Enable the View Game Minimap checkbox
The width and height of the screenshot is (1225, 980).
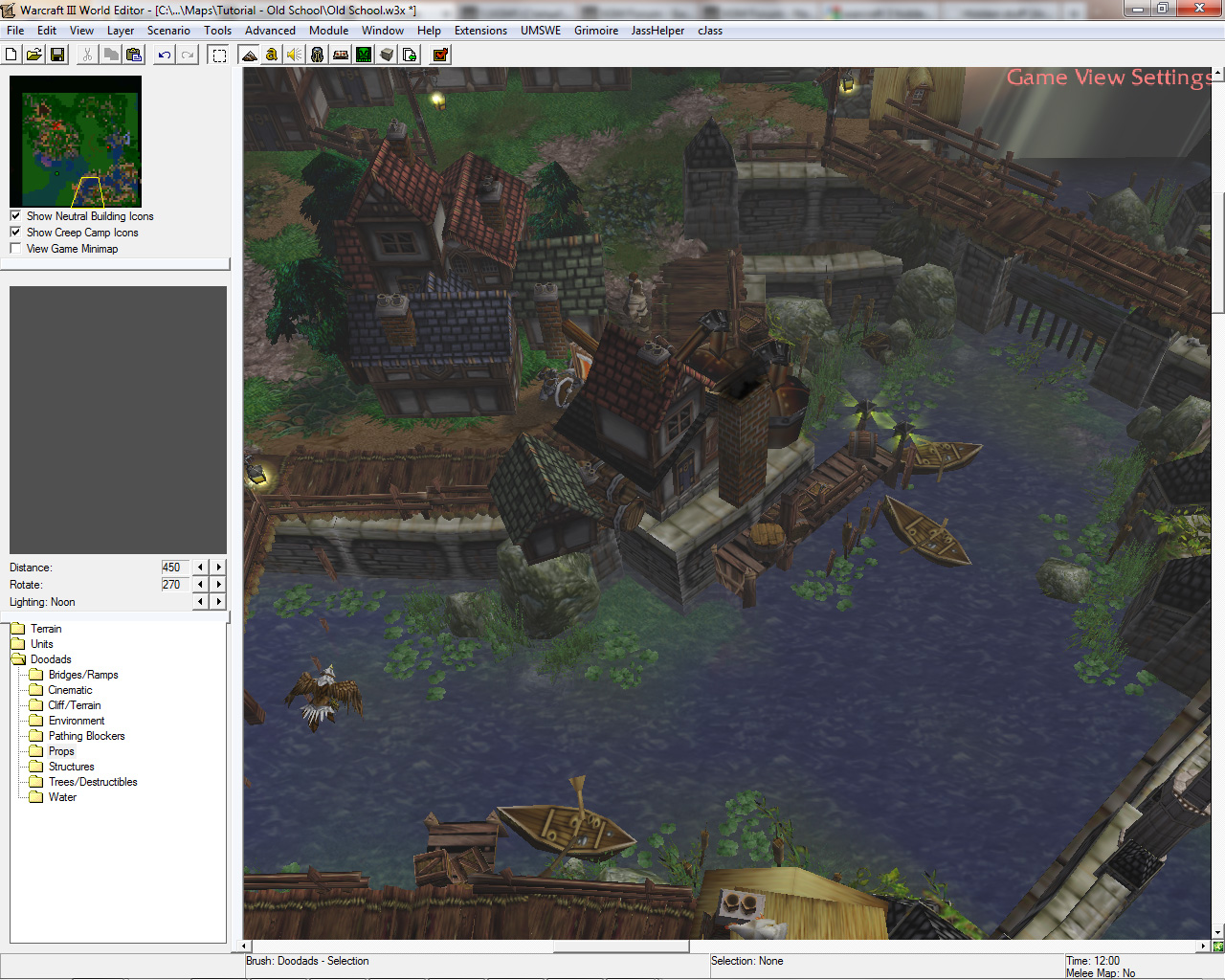tap(15, 249)
